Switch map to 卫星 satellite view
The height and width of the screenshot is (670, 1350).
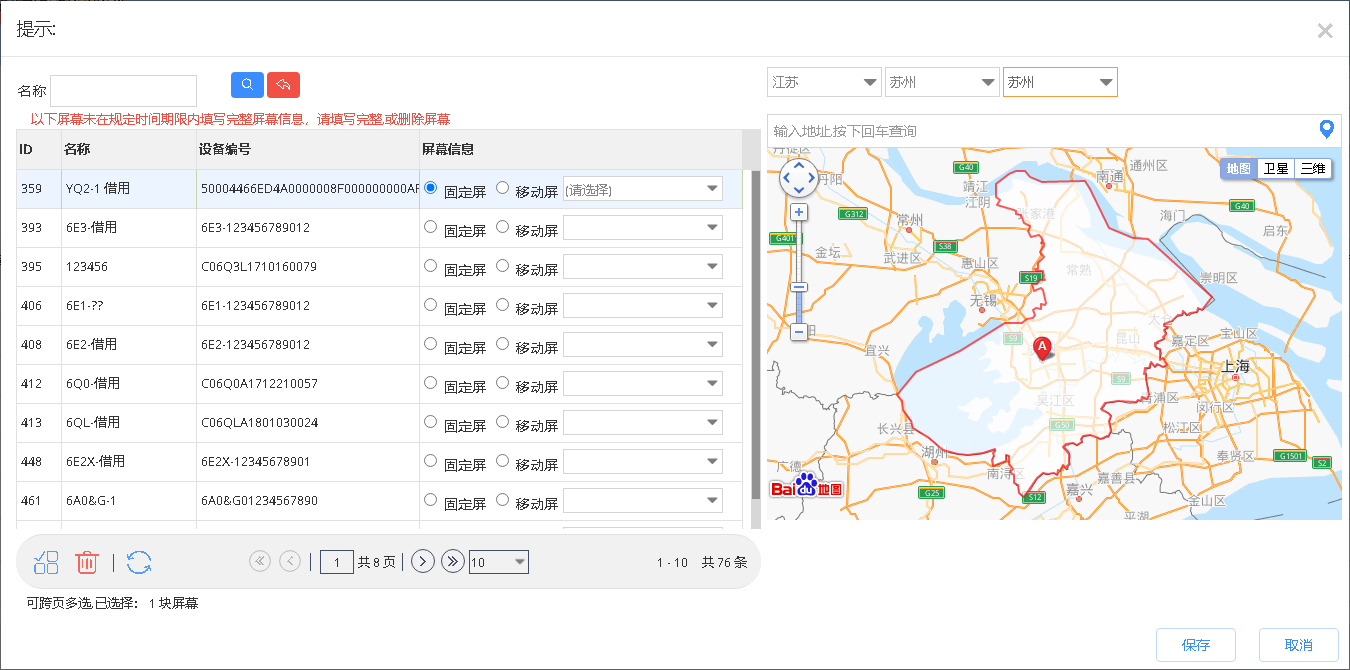click(1275, 169)
